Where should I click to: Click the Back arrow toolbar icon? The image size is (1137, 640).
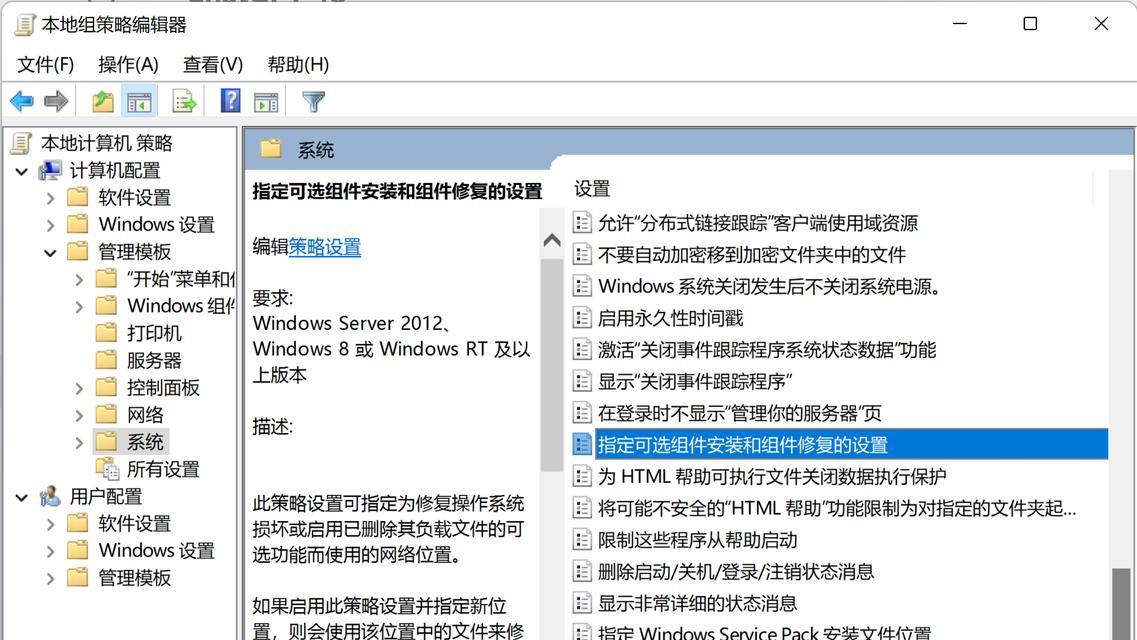[22, 101]
